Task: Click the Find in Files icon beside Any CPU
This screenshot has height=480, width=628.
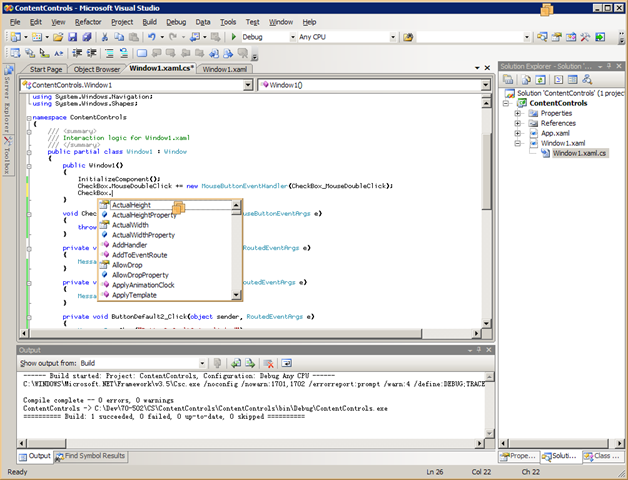Action: [408, 37]
